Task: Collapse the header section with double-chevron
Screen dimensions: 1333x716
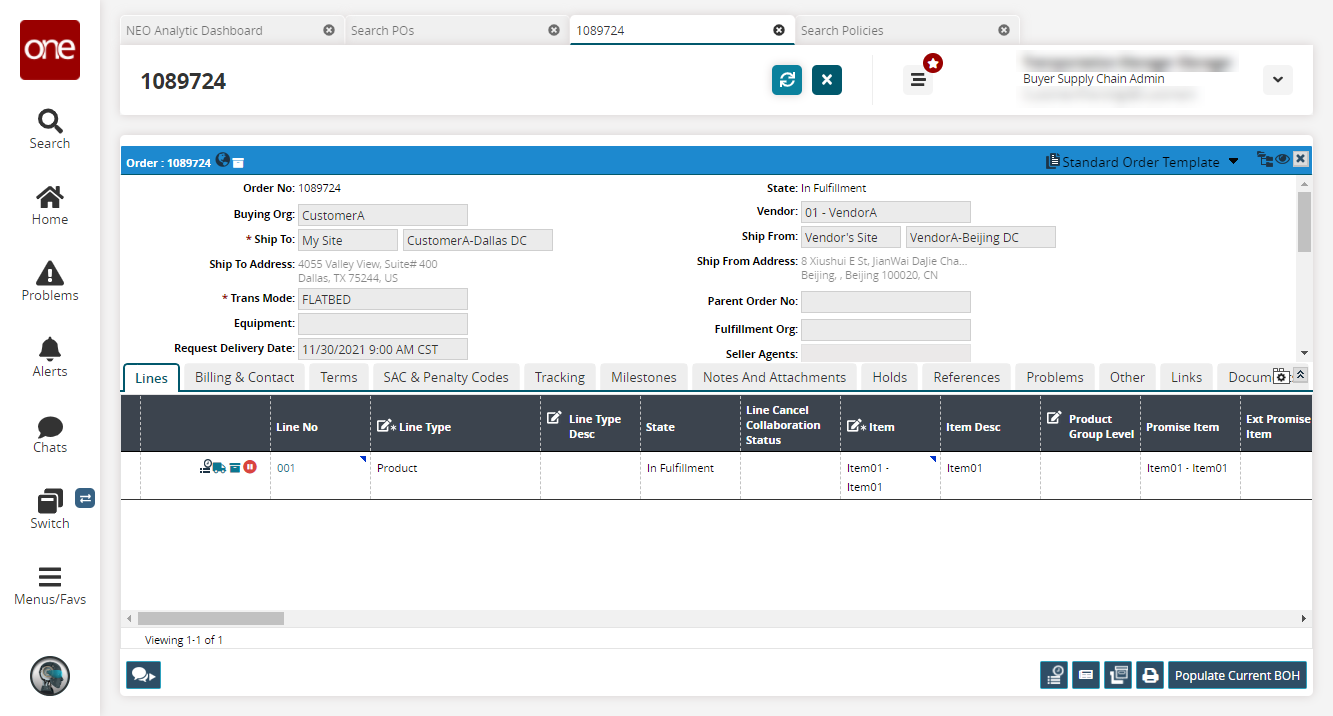Action: point(1300,375)
